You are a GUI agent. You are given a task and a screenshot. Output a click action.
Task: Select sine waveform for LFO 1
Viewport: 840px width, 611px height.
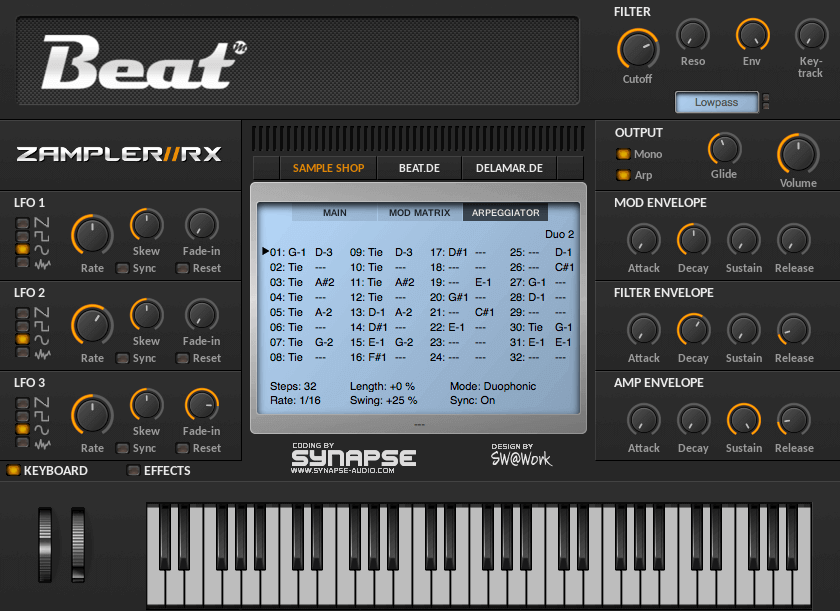coord(22,249)
